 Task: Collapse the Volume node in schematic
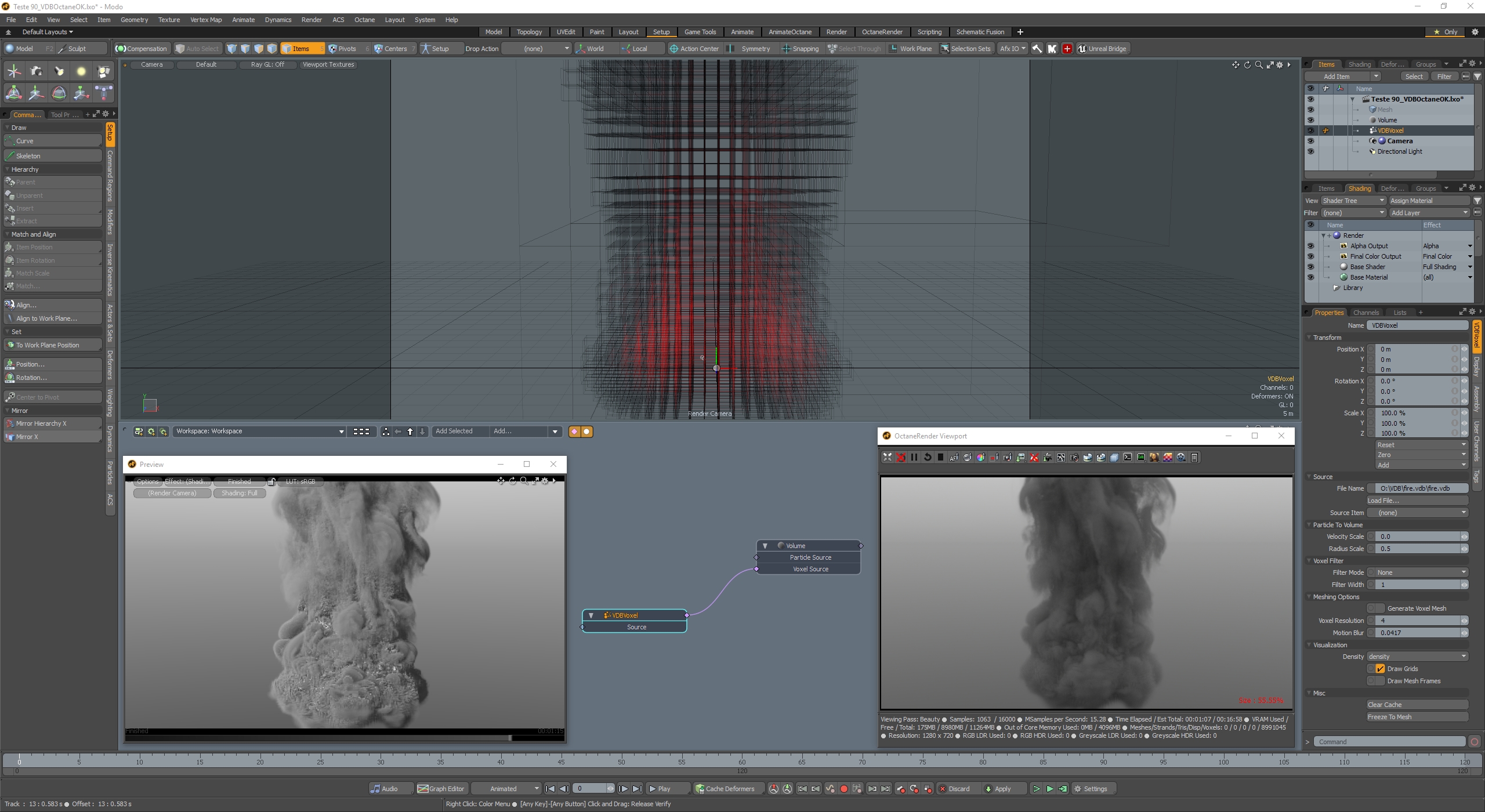765,546
